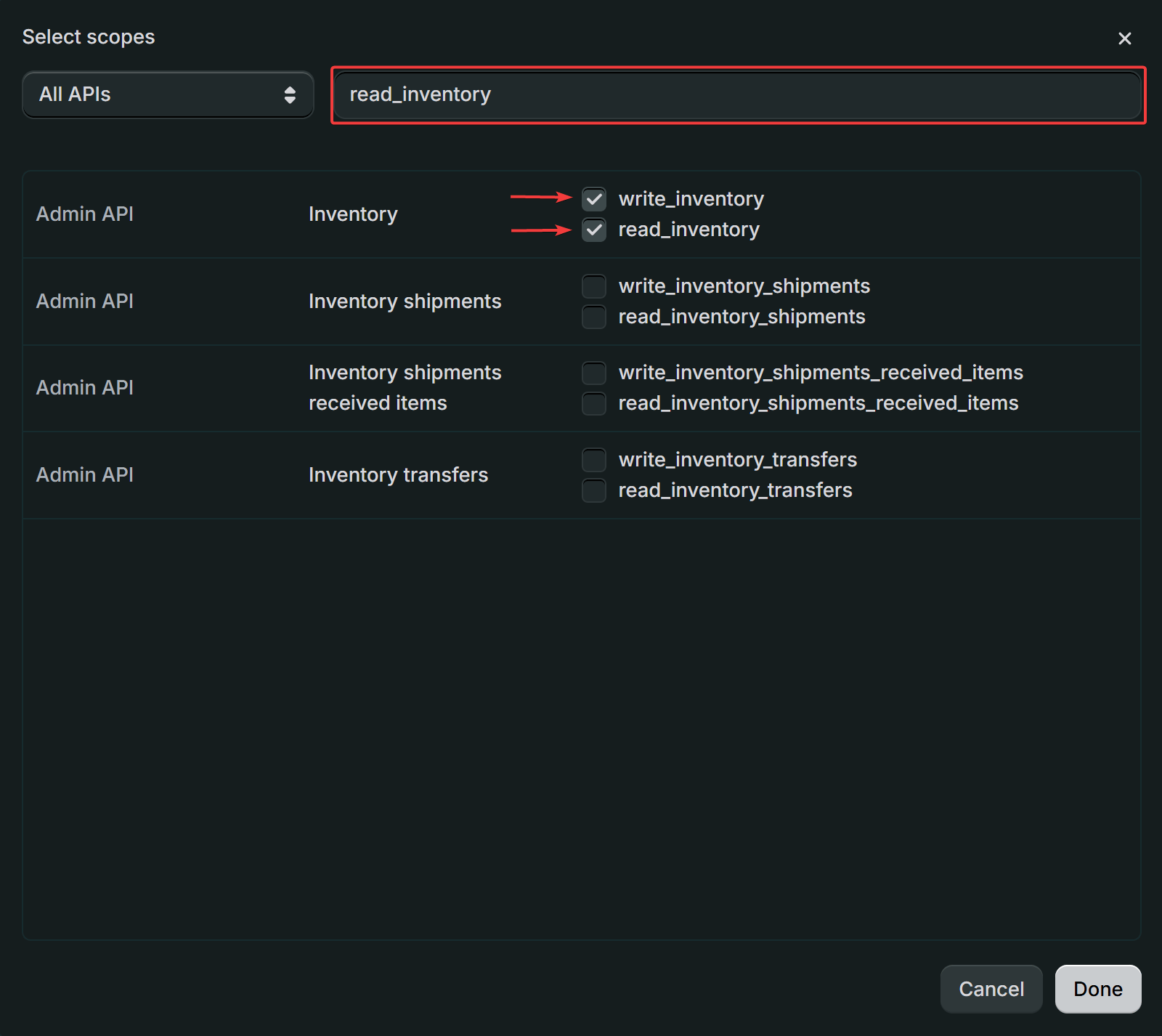Check read_inventory_shipments_received_items scope
The image size is (1162, 1036).
click(594, 403)
